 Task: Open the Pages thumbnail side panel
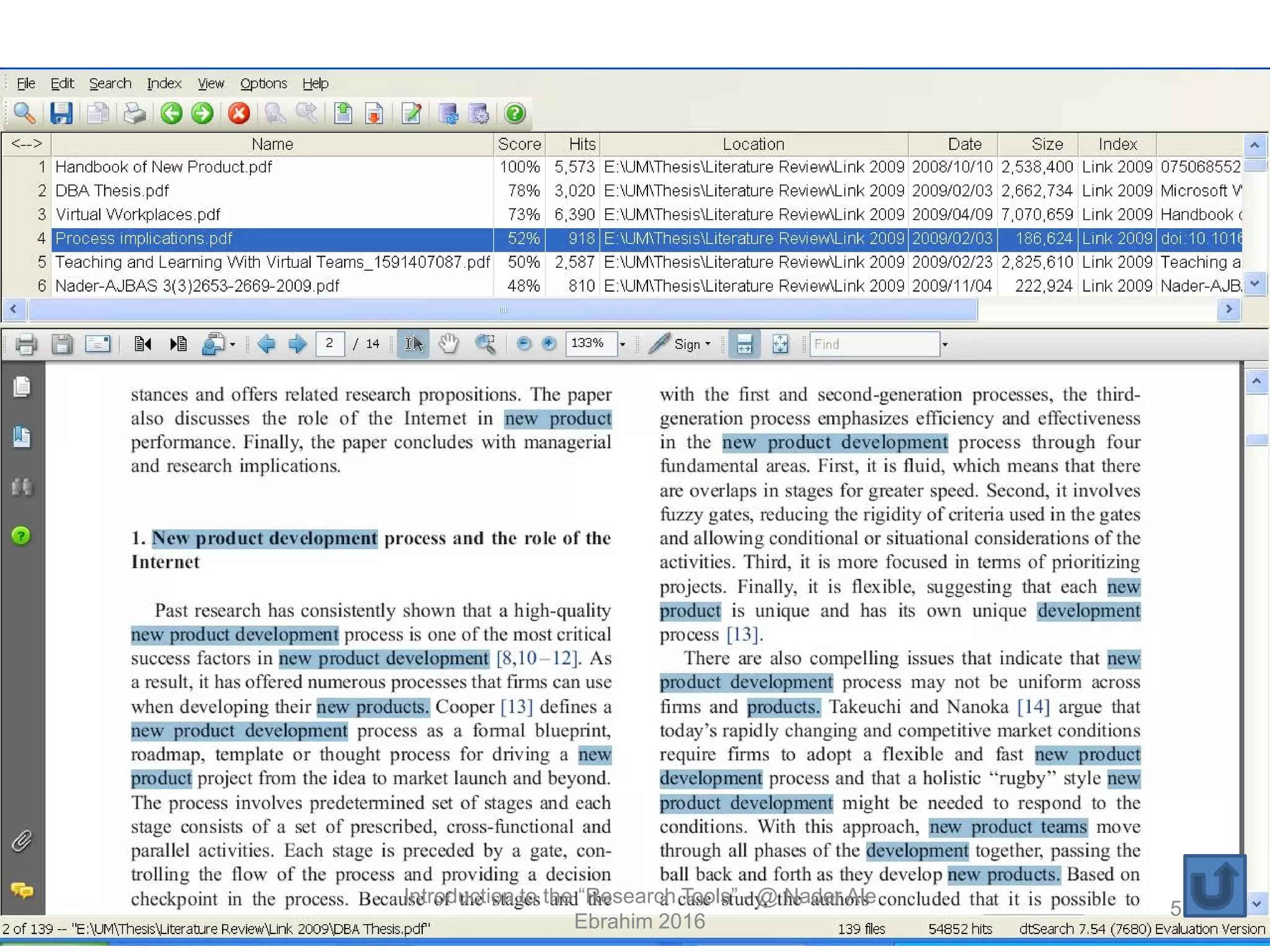coord(22,387)
